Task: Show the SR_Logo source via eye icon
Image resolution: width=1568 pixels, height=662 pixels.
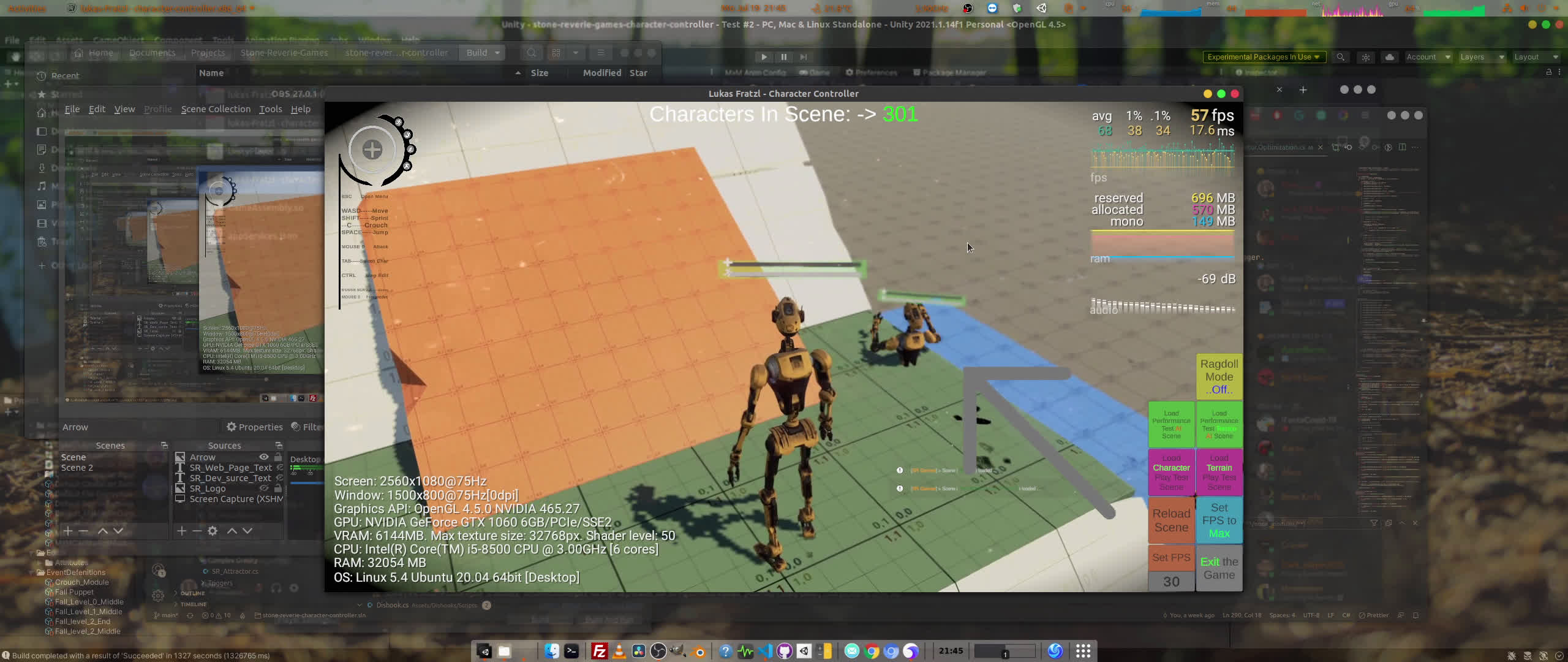Action: pyautogui.click(x=264, y=489)
